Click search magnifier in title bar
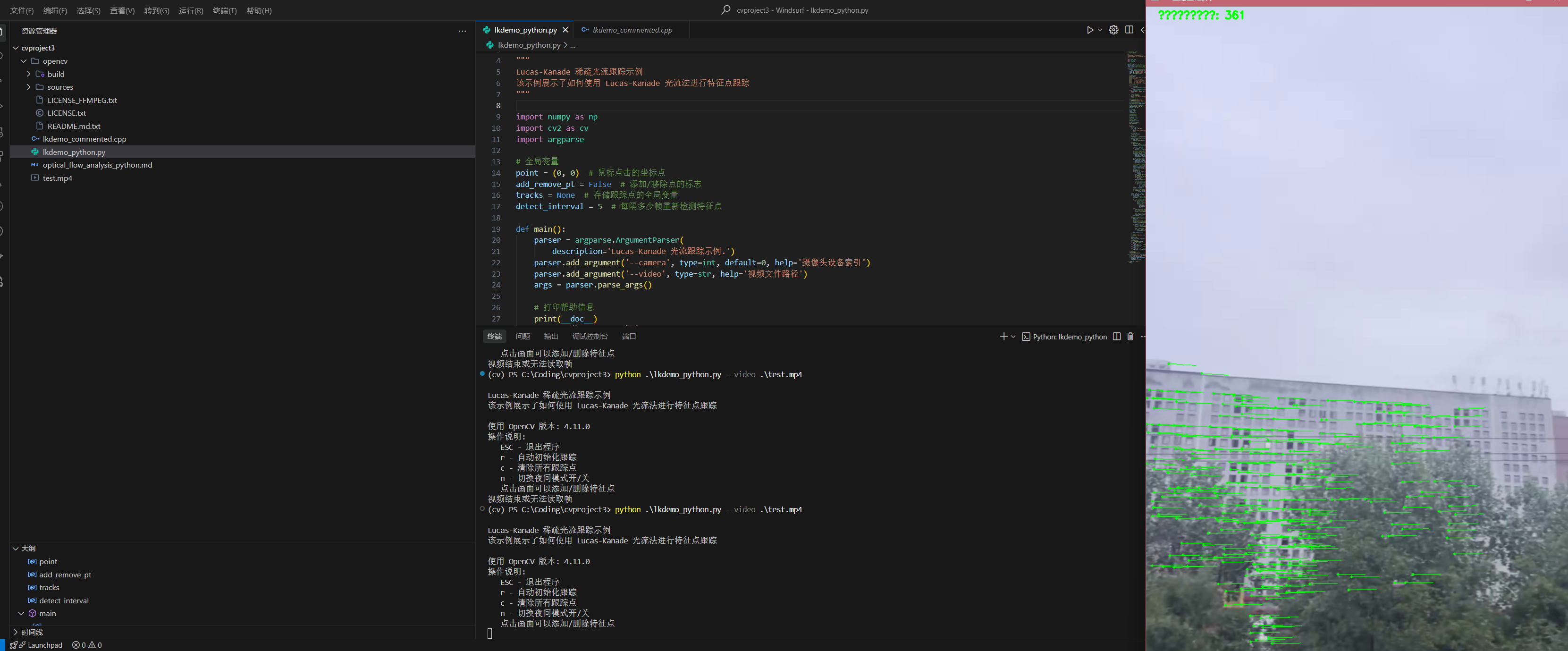Screen dimensions: 1568x651 (x=725, y=10)
